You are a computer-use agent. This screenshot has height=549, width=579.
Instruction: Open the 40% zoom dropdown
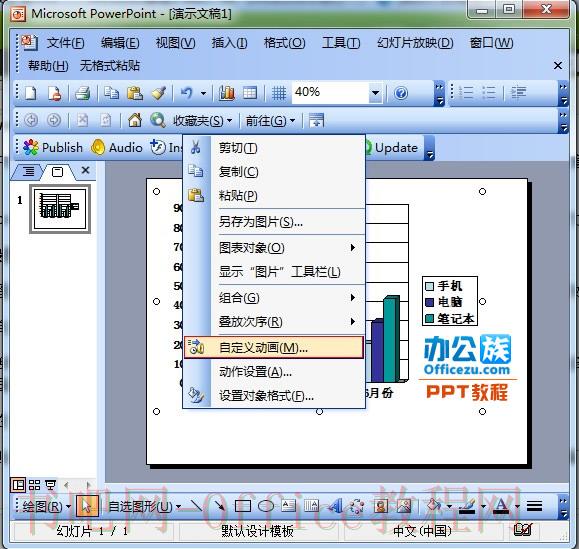point(376,93)
